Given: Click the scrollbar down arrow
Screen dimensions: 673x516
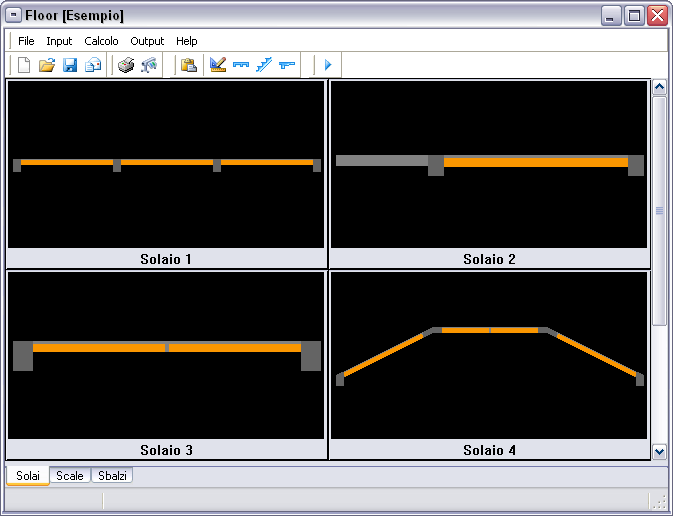Looking at the screenshot, I should pyautogui.click(x=659, y=452).
